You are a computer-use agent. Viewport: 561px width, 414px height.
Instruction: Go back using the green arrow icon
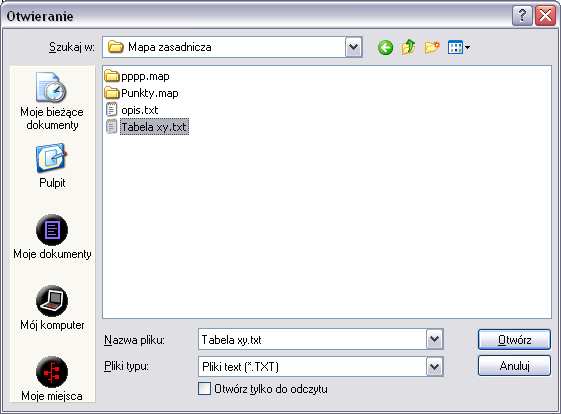[385, 47]
